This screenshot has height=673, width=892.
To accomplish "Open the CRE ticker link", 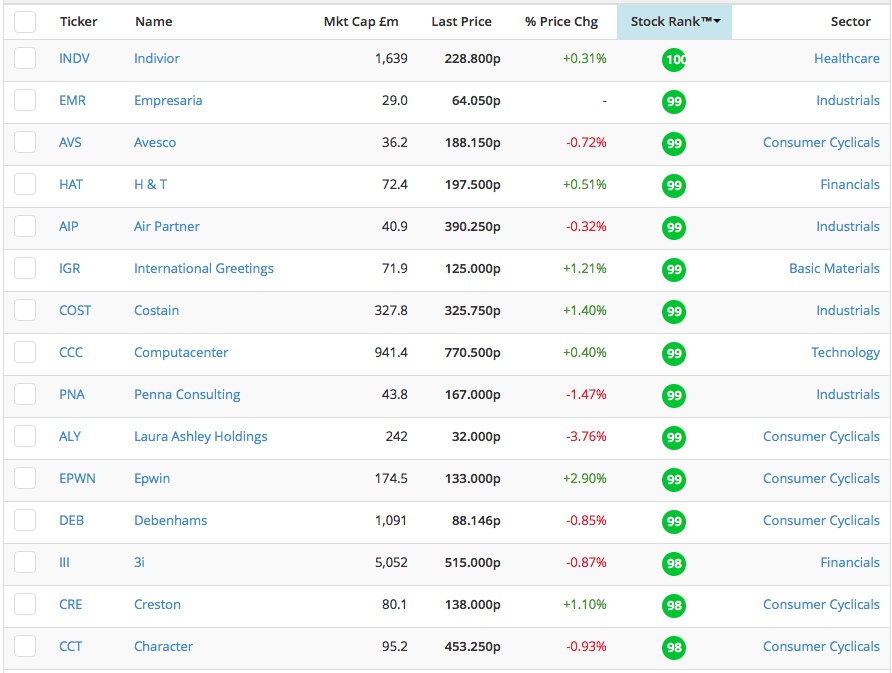I will [x=71, y=605].
